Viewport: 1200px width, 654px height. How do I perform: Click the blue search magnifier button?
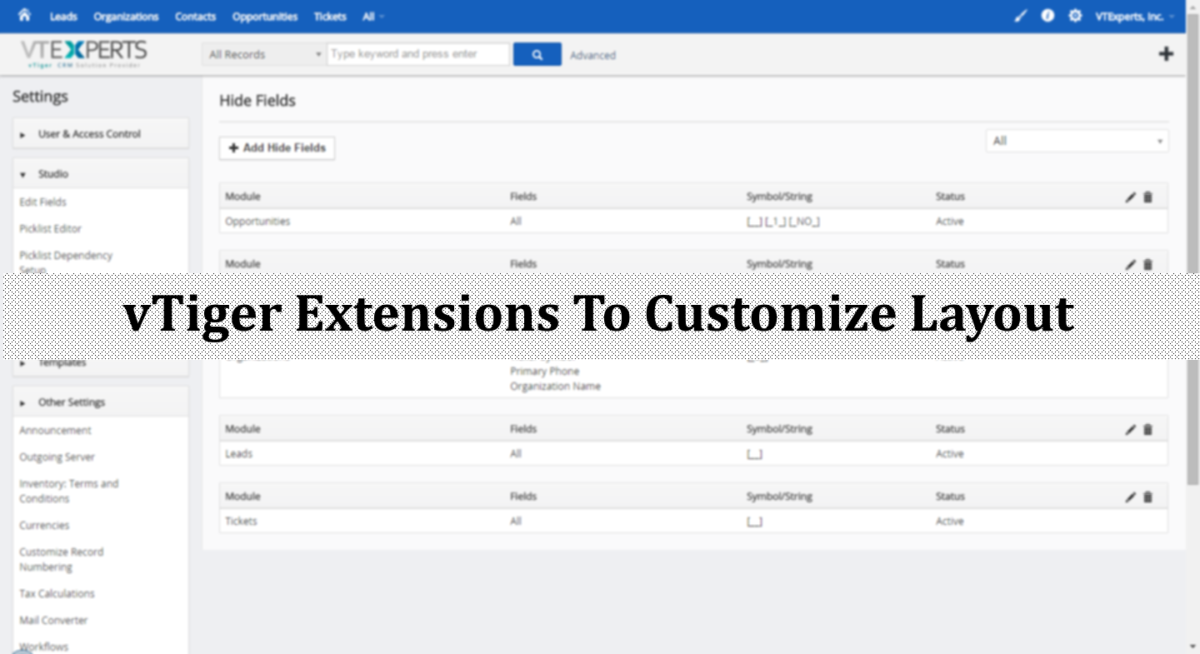pyautogui.click(x=537, y=55)
